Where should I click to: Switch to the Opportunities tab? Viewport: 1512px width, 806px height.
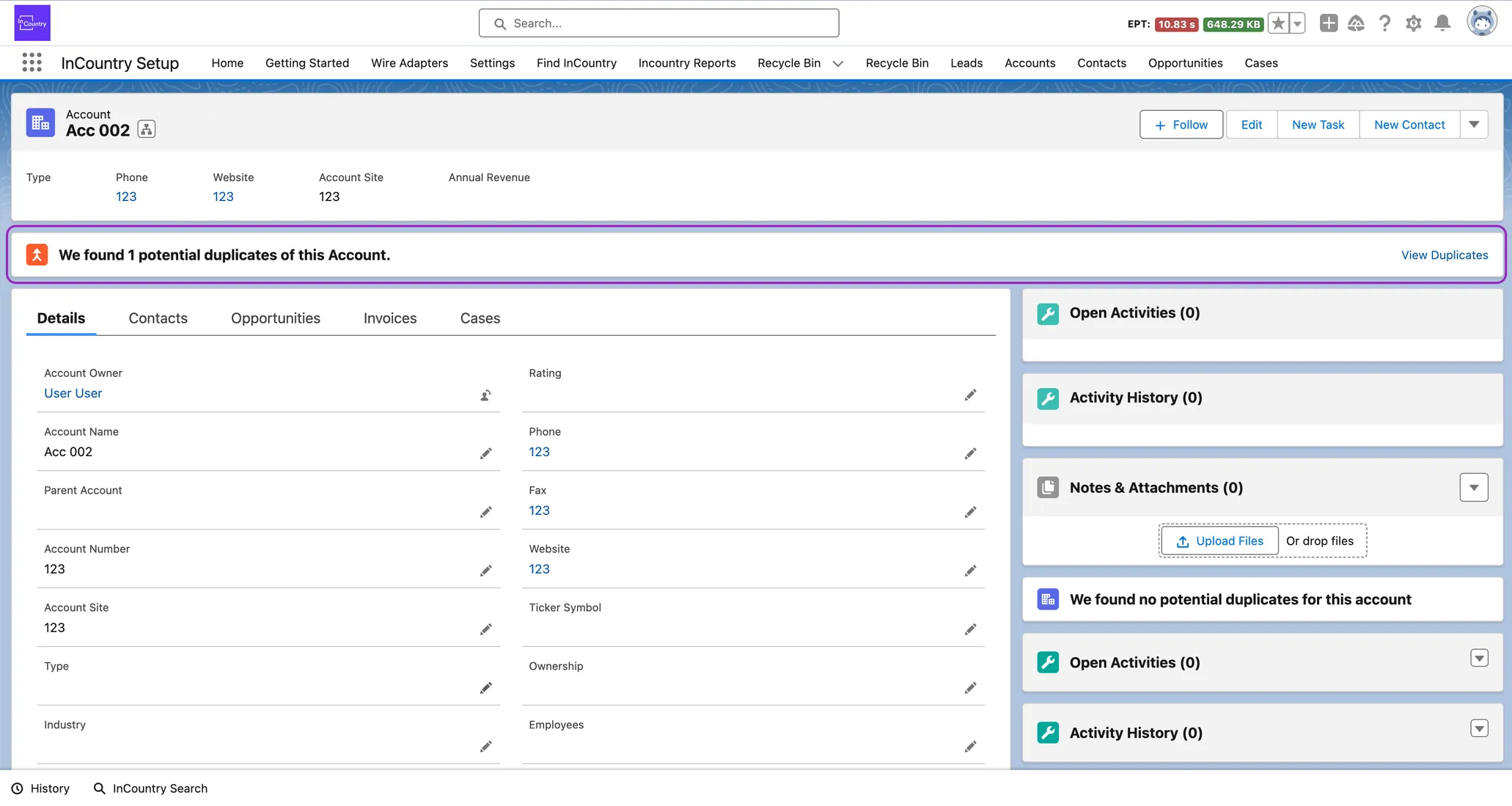tap(275, 318)
